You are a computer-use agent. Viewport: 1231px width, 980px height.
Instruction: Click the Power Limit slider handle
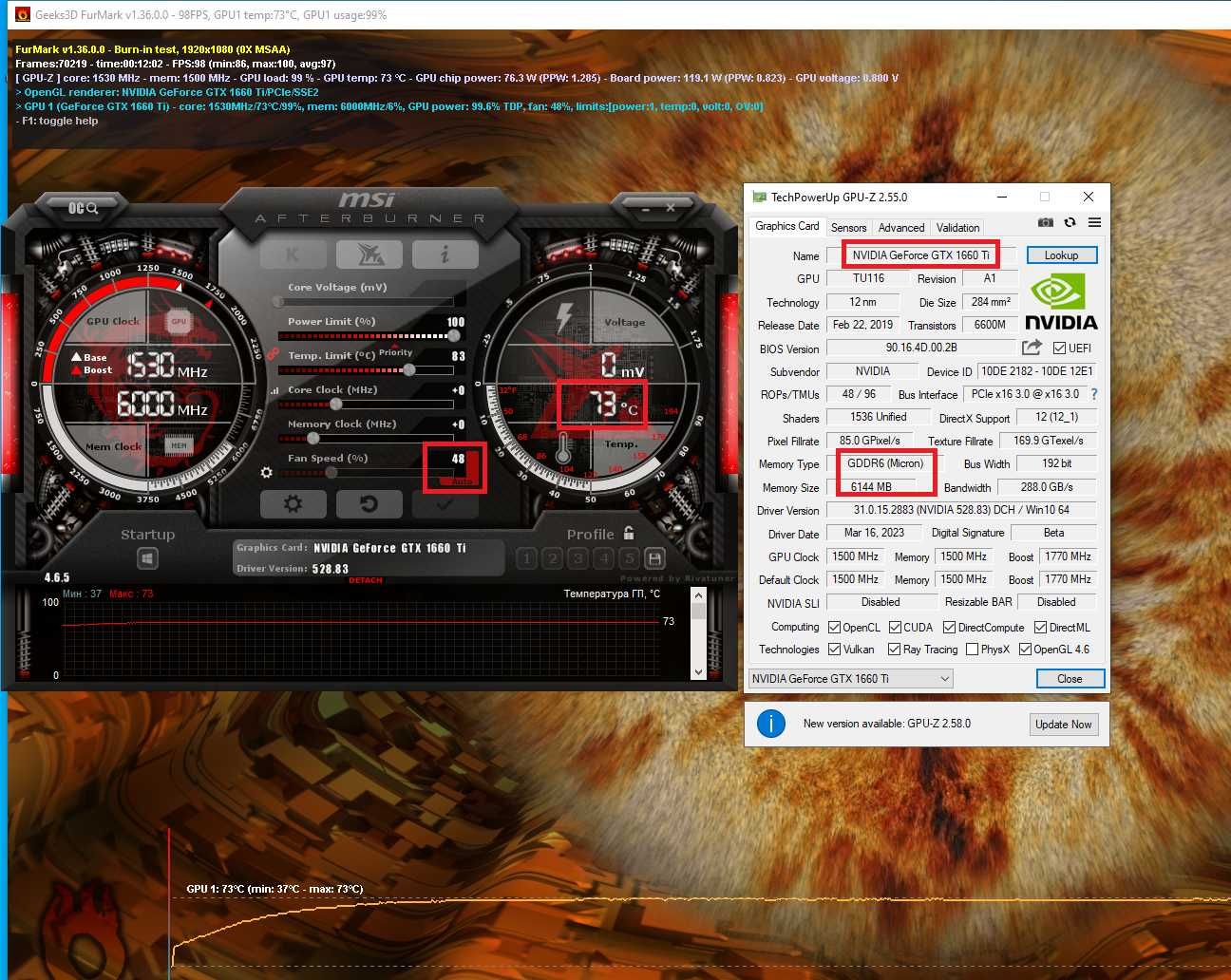tap(454, 335)
